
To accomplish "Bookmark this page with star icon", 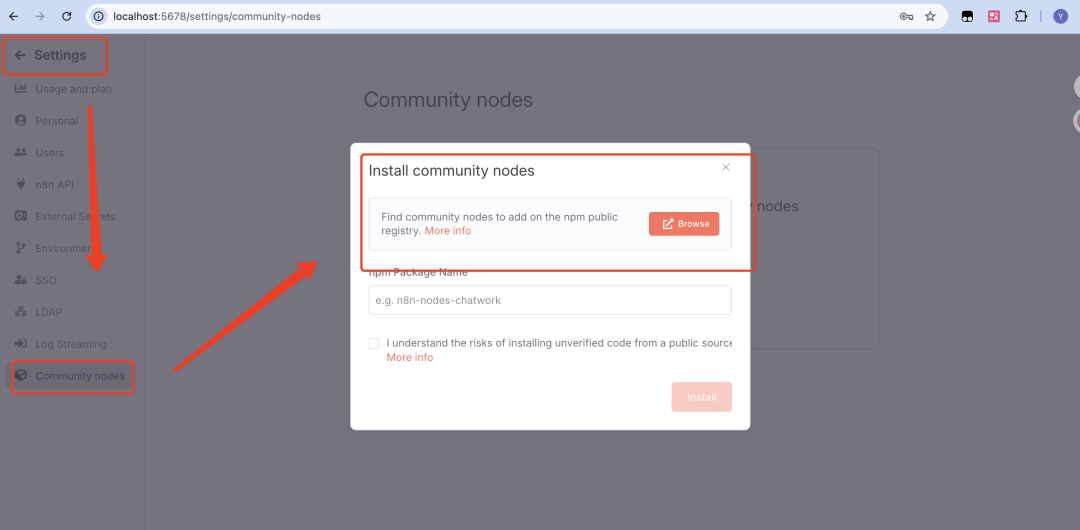I will pos(930,16).
